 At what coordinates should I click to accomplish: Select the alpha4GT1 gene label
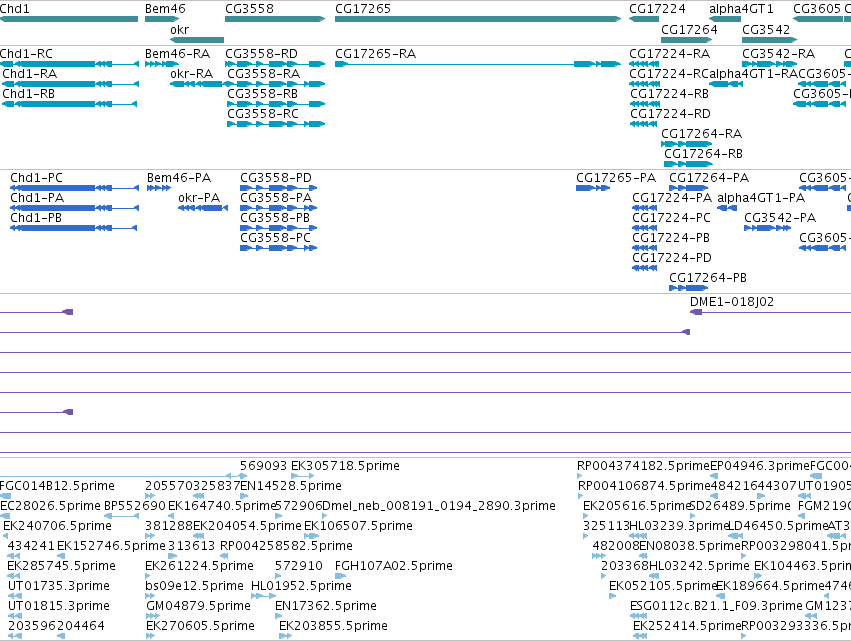click(x=741, y=9)
